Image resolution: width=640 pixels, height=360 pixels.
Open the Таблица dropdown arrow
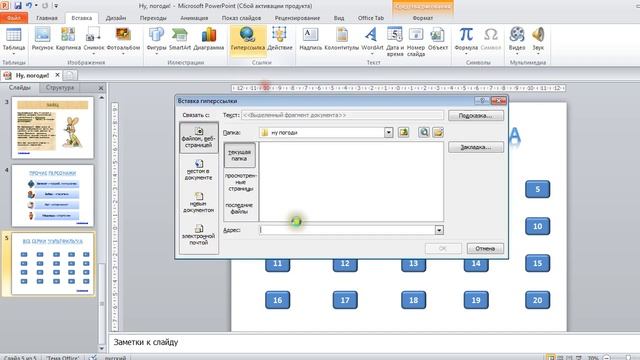(13, 54)
